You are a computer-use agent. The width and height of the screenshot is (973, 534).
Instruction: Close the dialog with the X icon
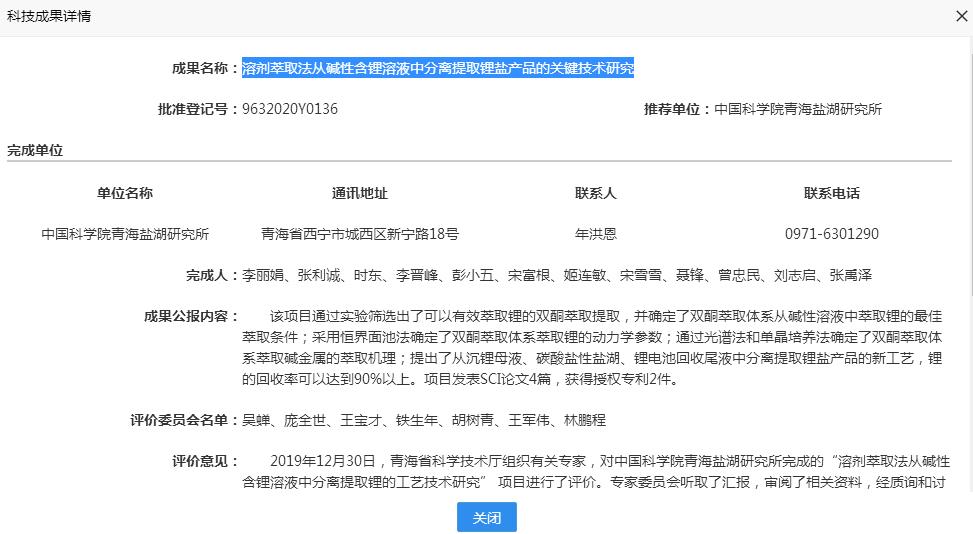click(x=962, y=16)
